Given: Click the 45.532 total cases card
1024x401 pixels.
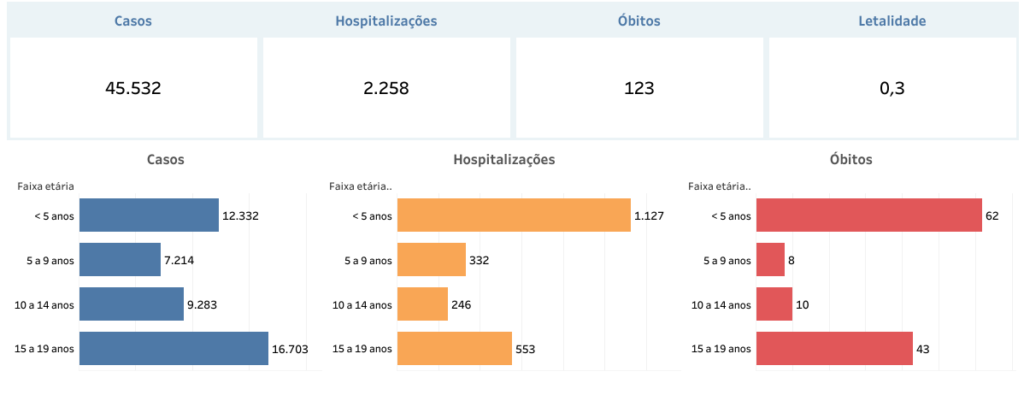Looking at the screenshot, I should pos(133,88).
